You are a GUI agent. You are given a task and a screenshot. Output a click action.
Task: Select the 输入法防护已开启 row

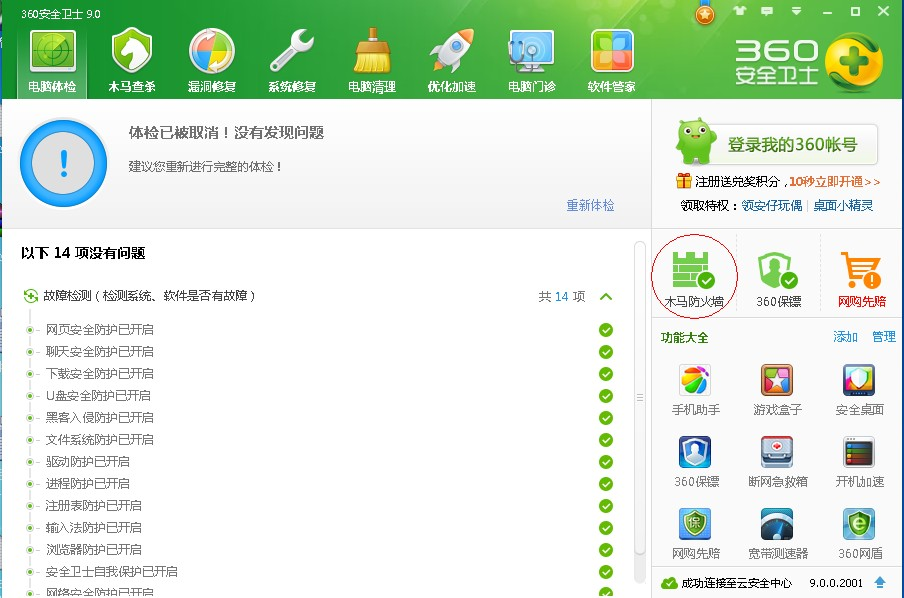[320, 528]
